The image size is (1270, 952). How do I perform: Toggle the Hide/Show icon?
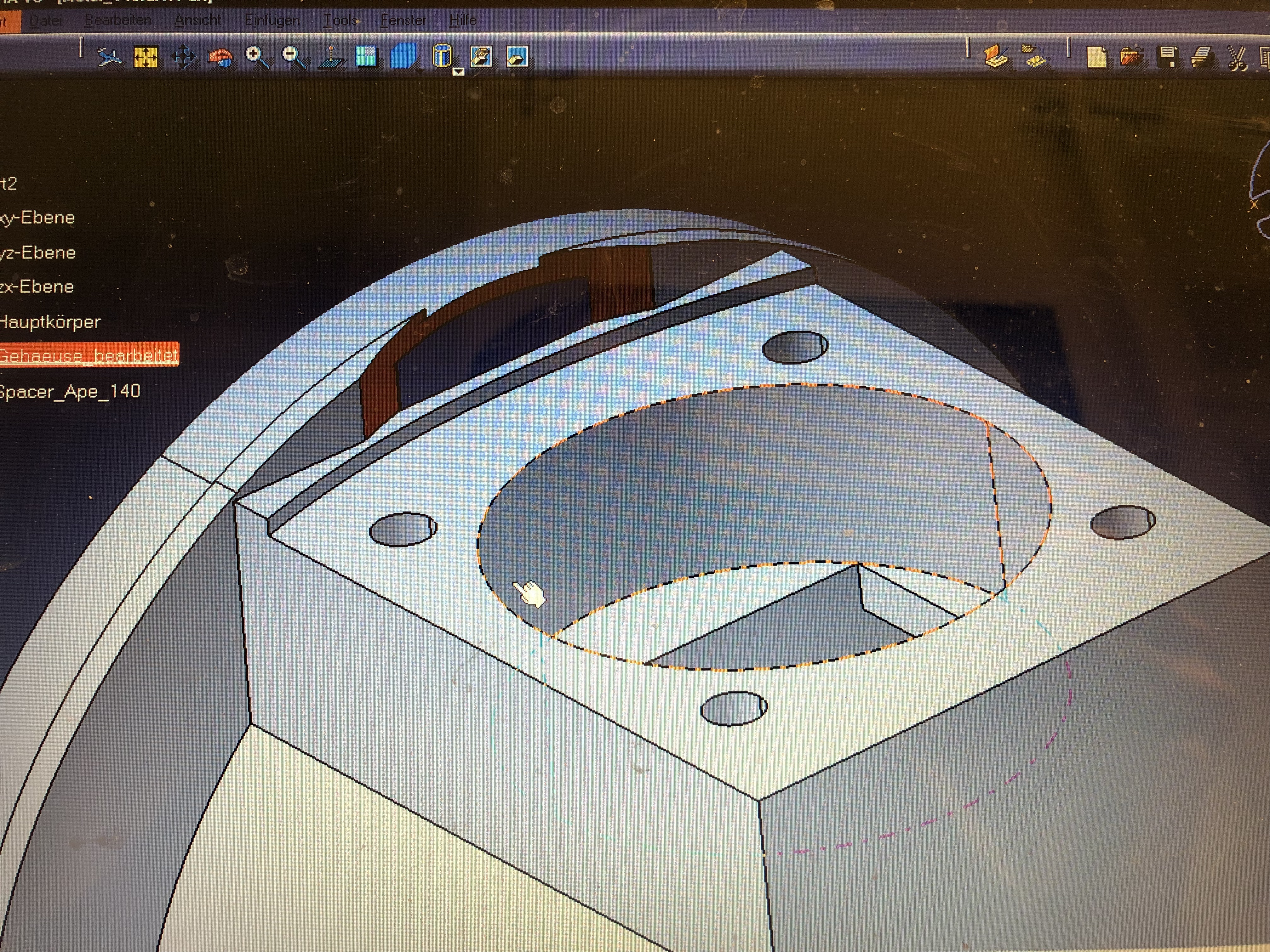(481, 57)
